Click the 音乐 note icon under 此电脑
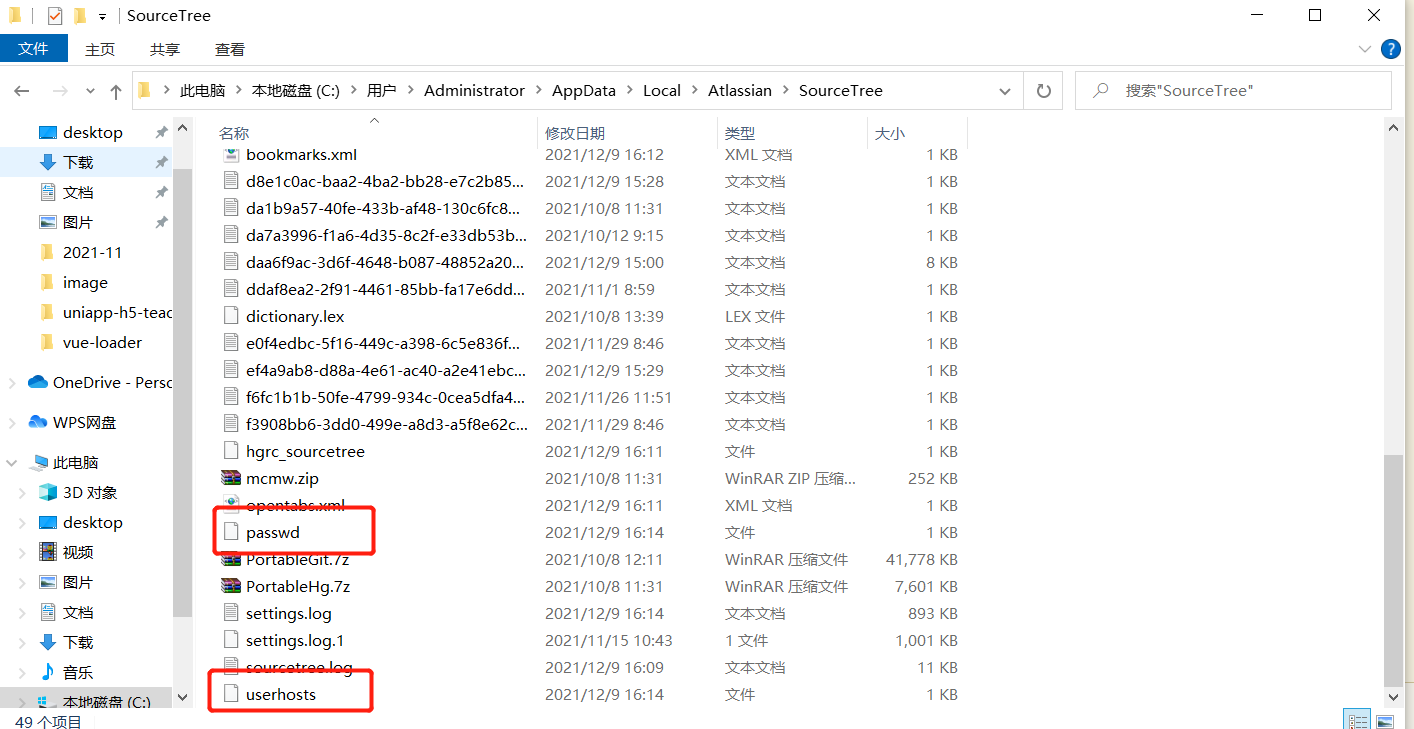1414x729 pixels. [x=47, y=673]
